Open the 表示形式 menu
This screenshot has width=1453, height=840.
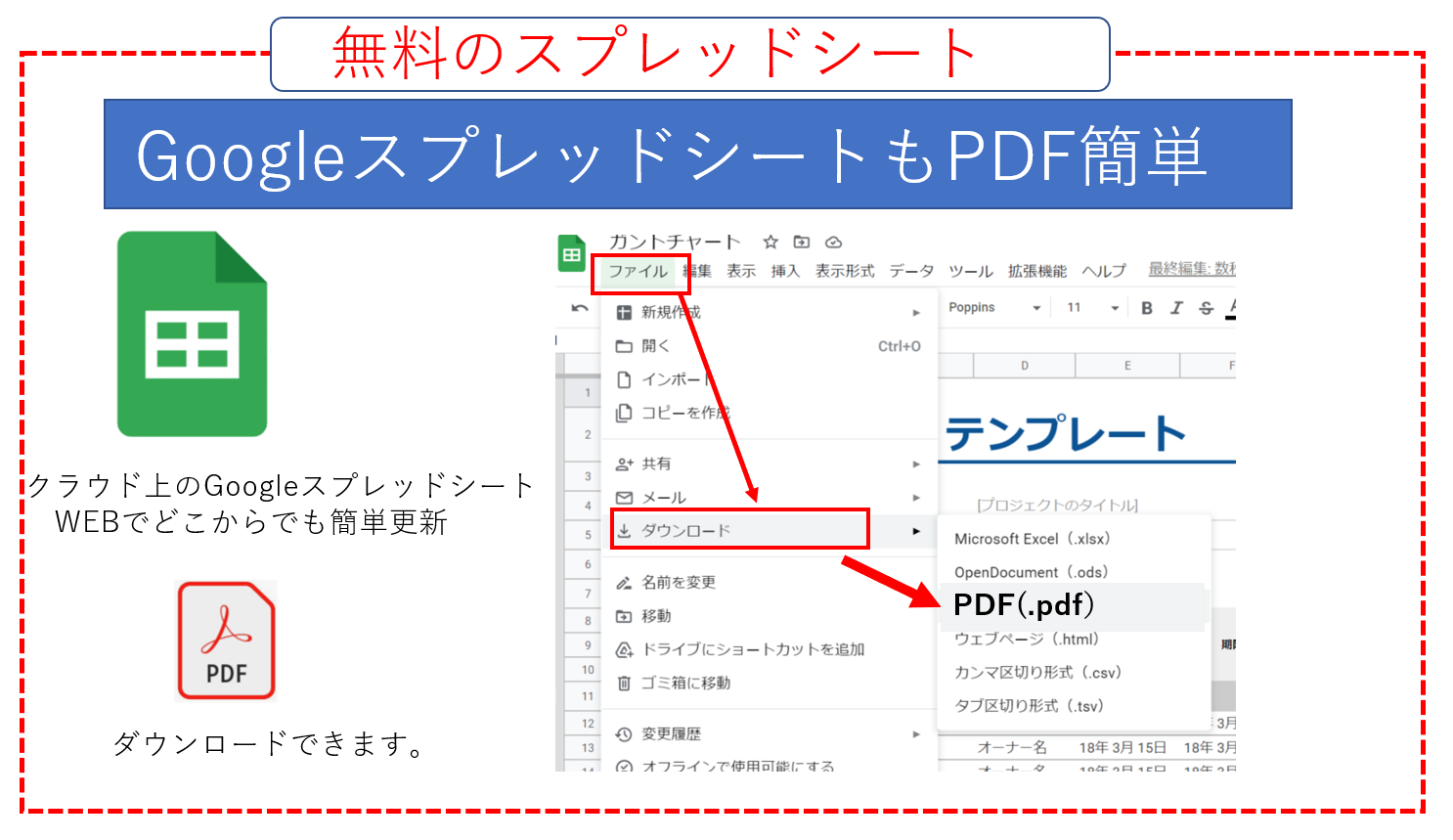845,271
